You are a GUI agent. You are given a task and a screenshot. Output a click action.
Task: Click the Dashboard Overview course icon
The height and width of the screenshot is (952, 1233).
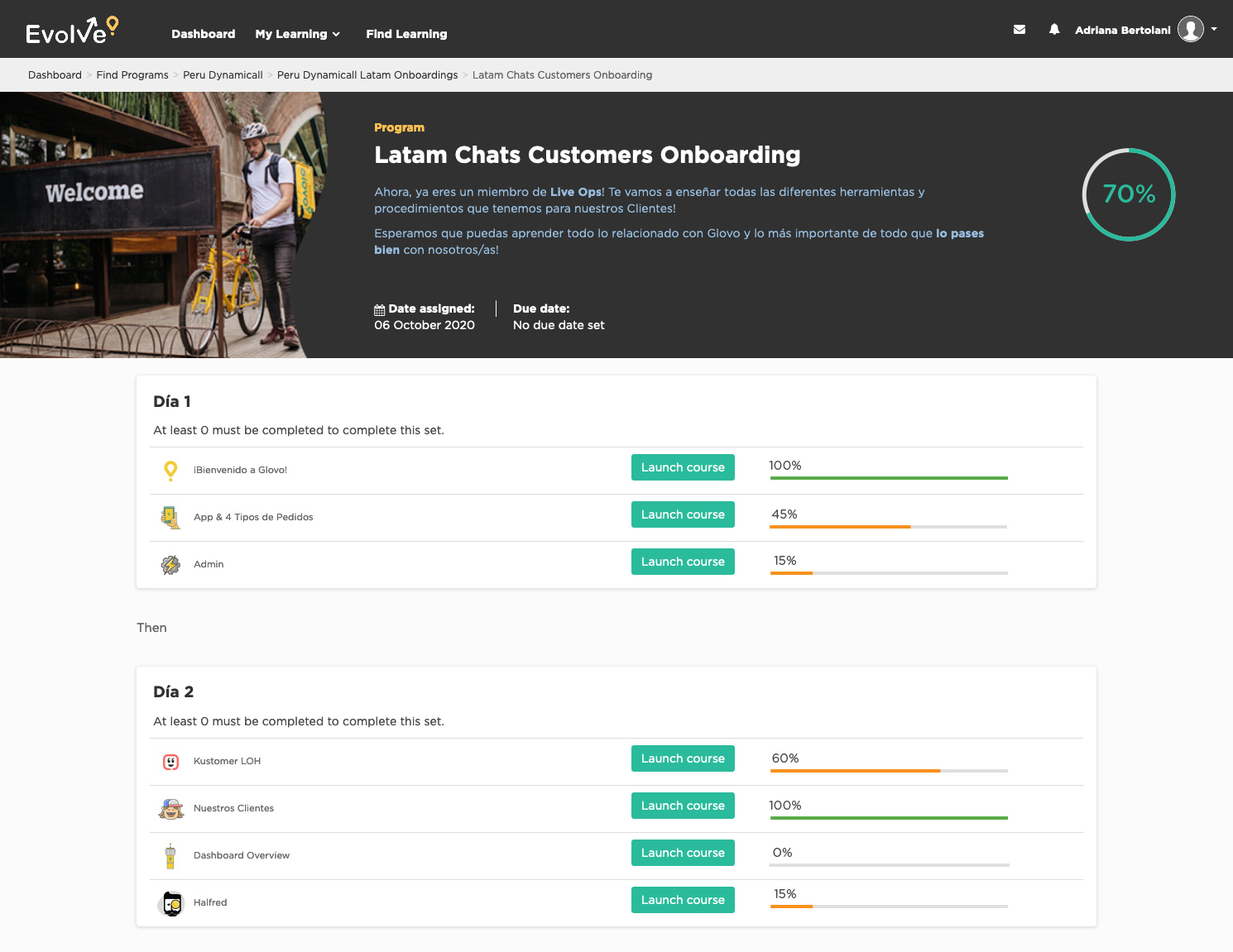[170, 856]
